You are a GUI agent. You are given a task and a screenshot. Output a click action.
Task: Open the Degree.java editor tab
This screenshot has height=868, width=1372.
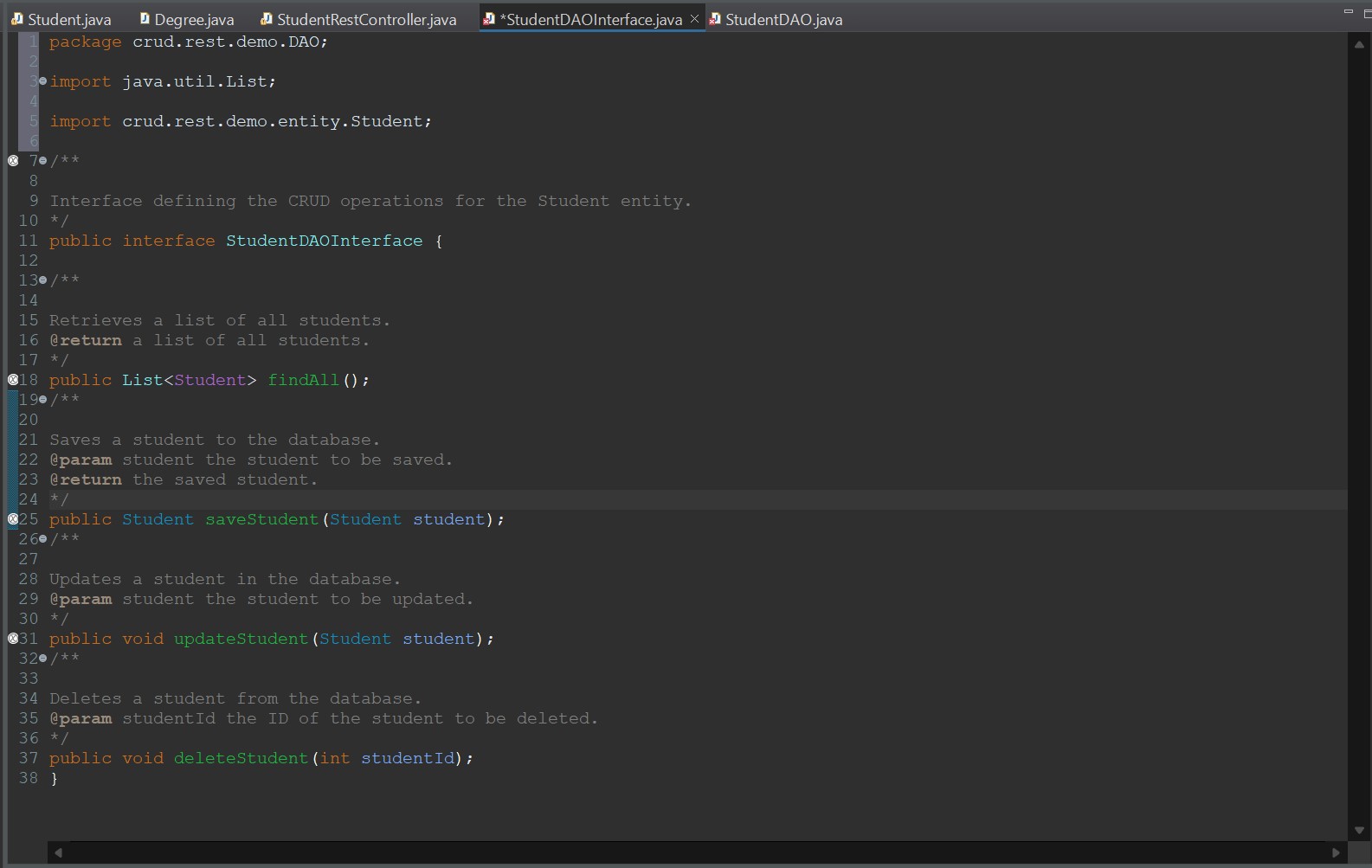(x=186, y=19)
